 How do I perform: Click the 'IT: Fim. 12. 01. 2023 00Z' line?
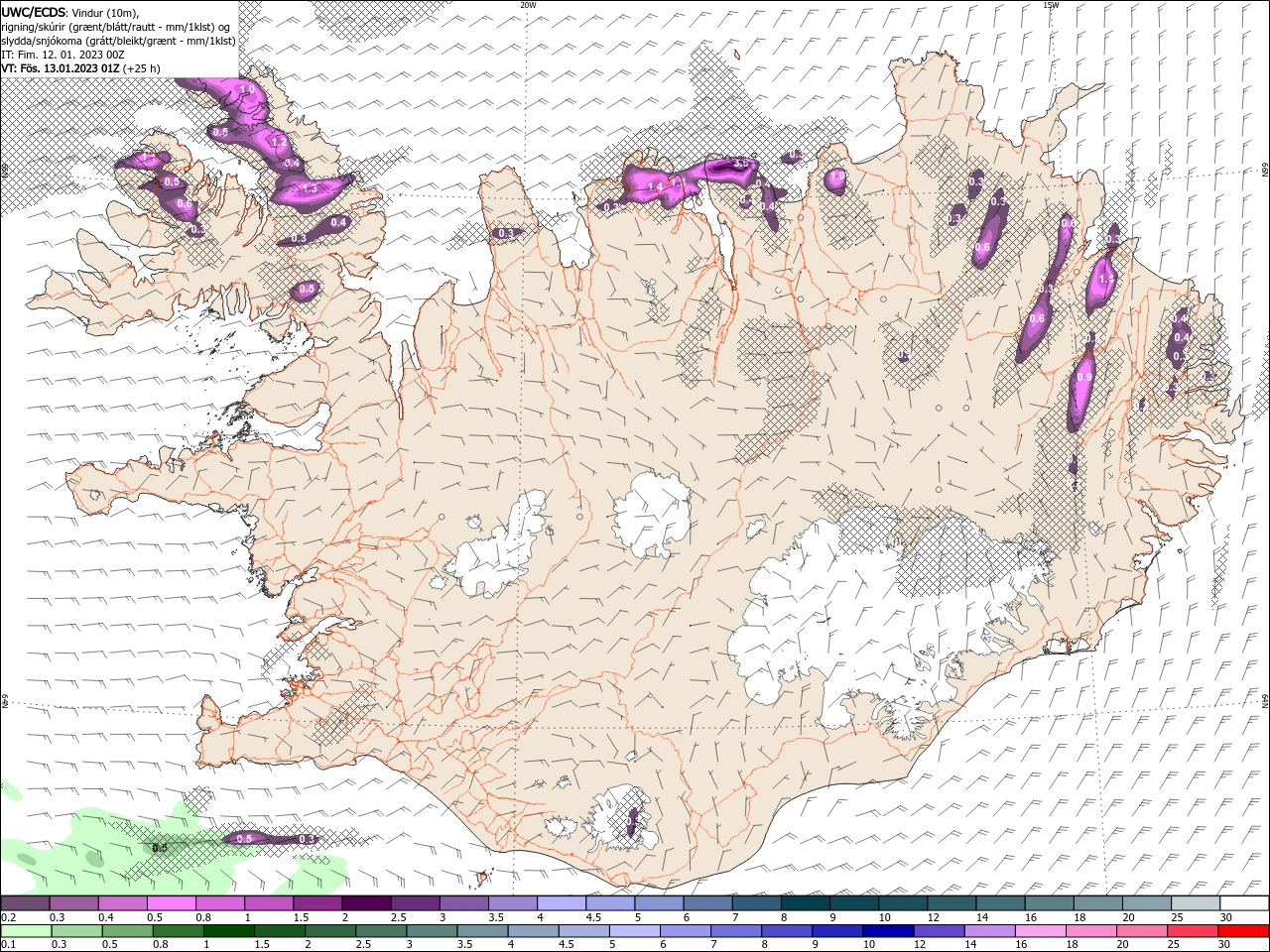63,55
